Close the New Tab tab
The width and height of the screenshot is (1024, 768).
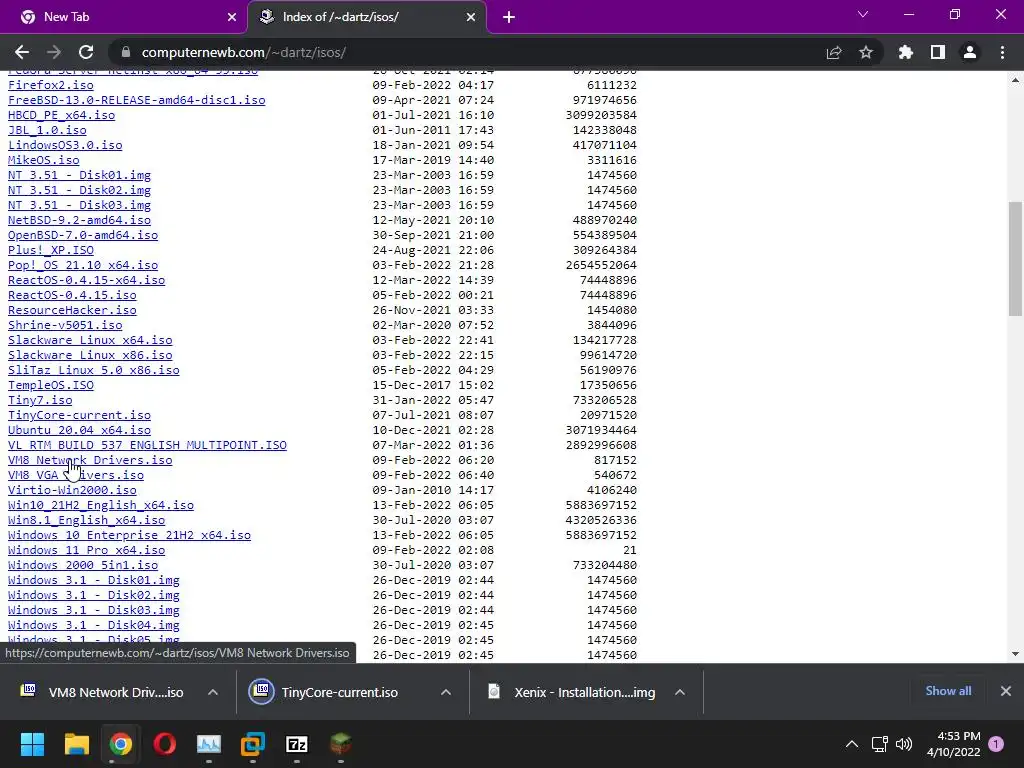(x=232, y=17)
